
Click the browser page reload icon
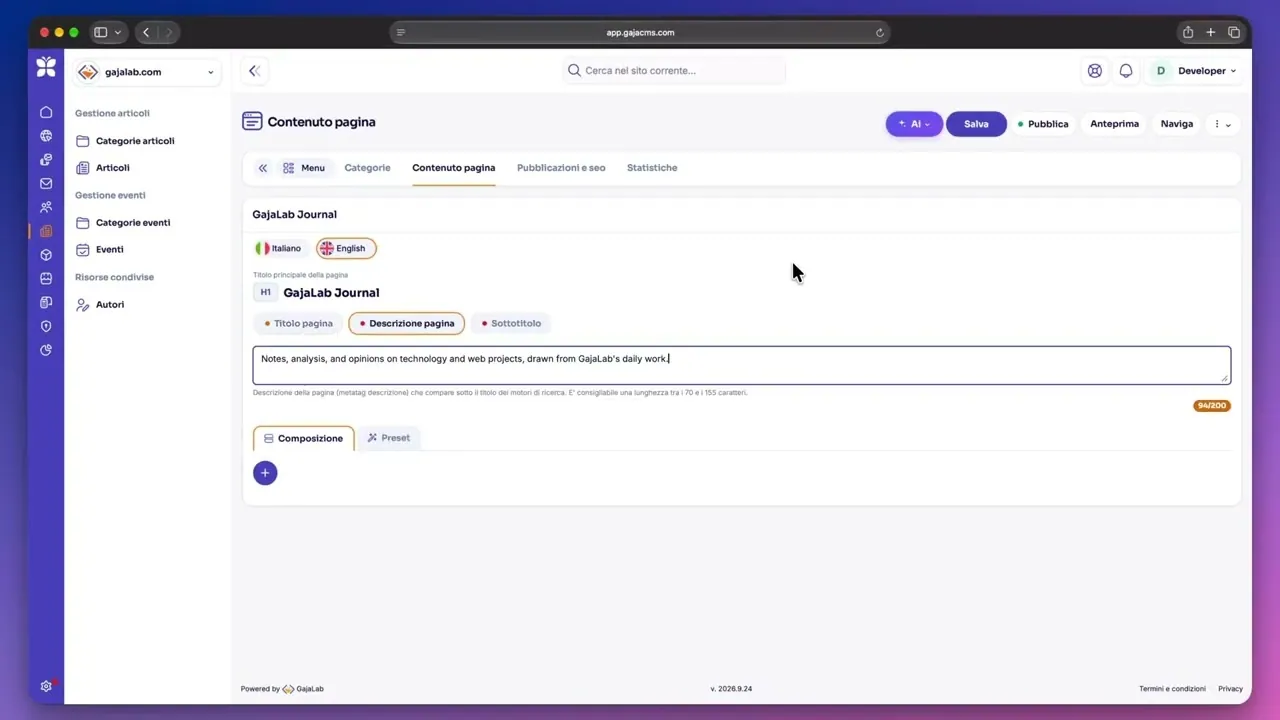tap(880, 32)
